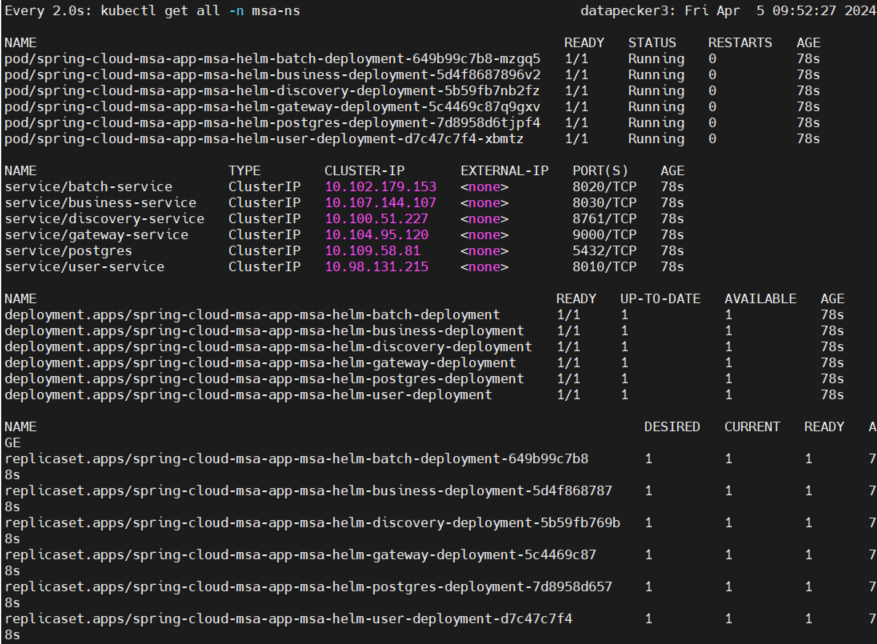Click deployment.apps discovery-deployment row name
Viewport: 877px width, 644px height.
[x=268, y=347]
